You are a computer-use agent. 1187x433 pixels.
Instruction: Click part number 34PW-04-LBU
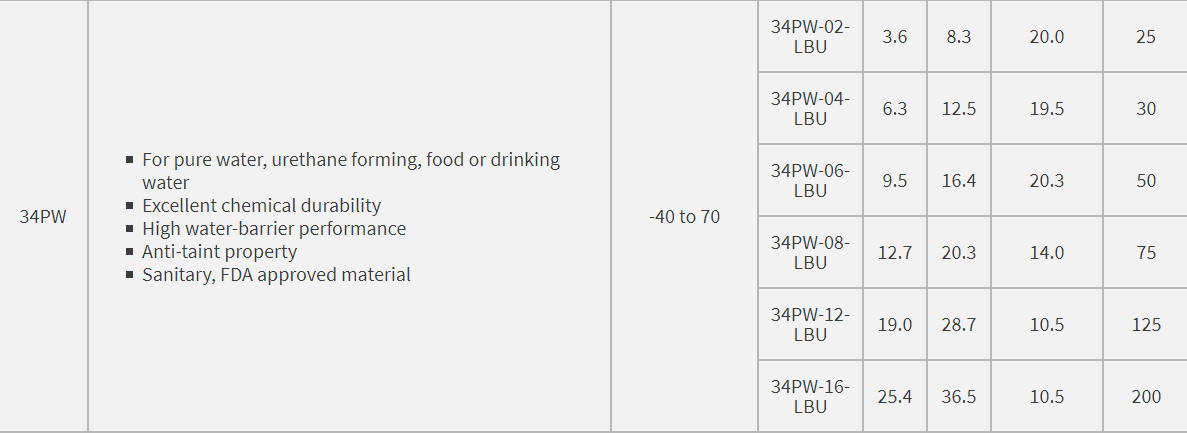click(x=810, y=109)
